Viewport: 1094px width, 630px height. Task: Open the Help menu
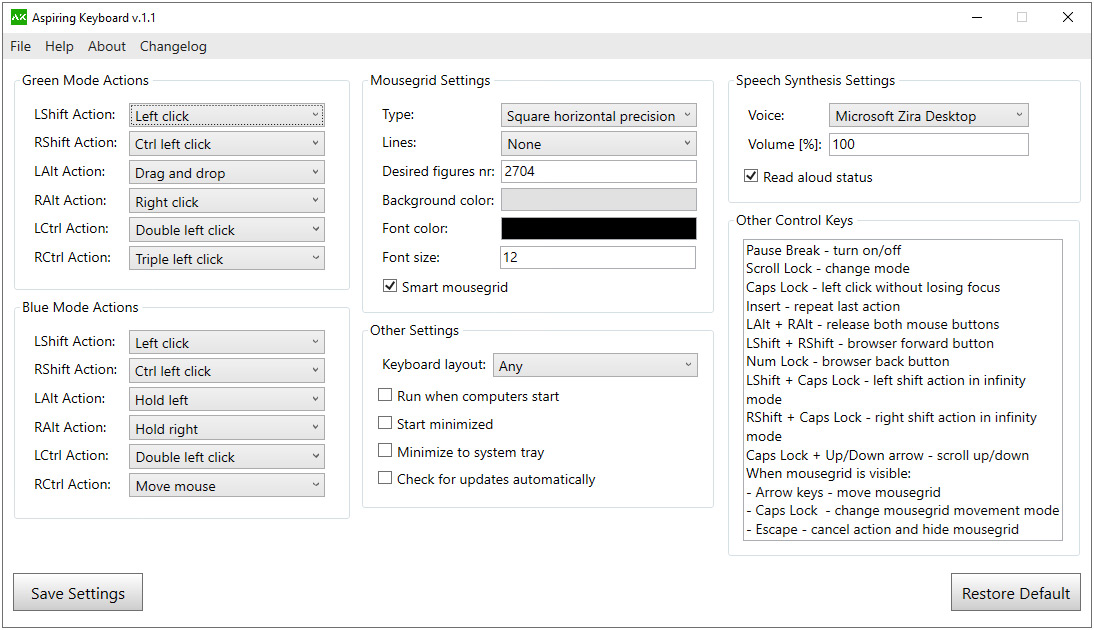[x=59, y=47]
